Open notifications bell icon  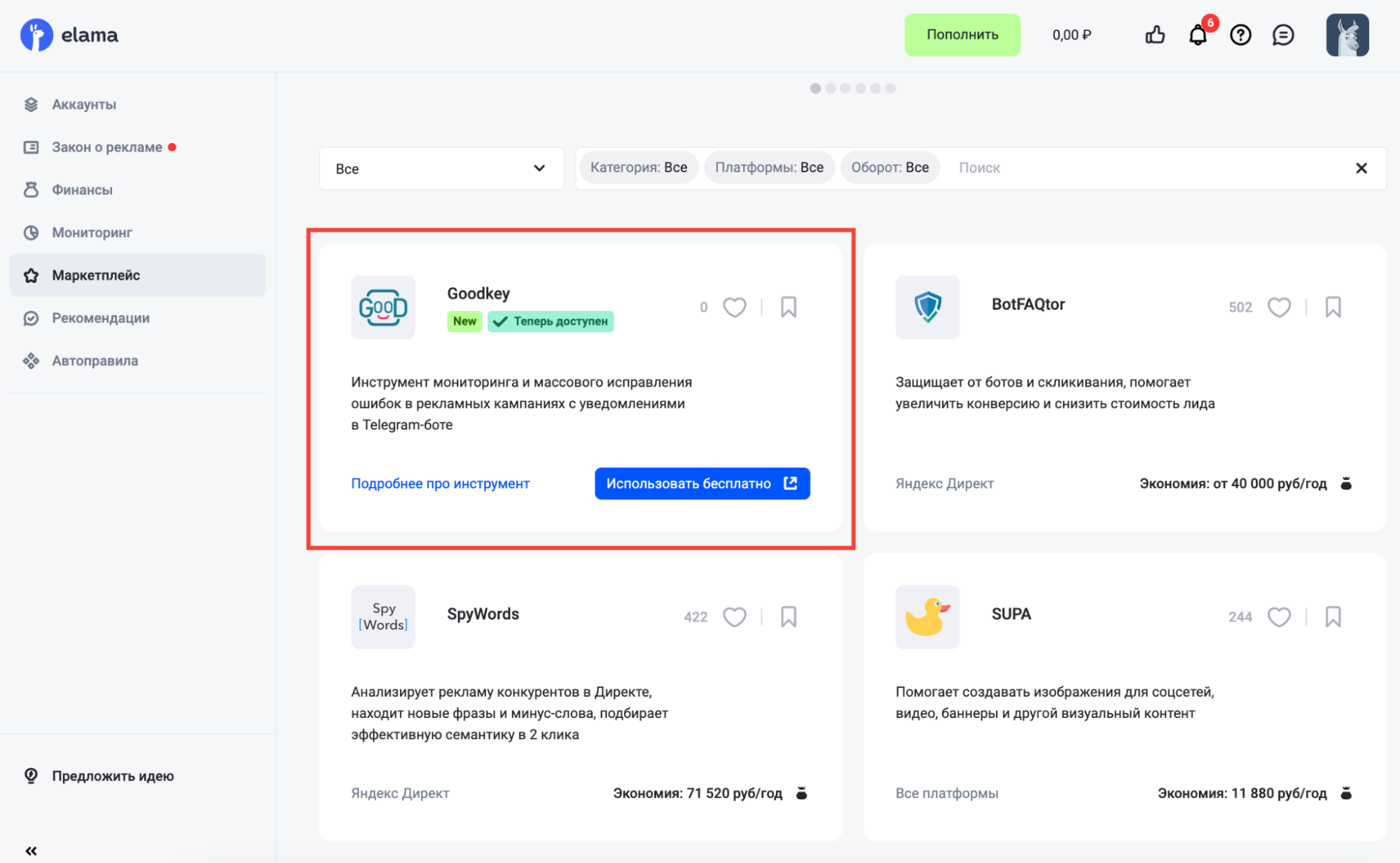point(1198,35)
